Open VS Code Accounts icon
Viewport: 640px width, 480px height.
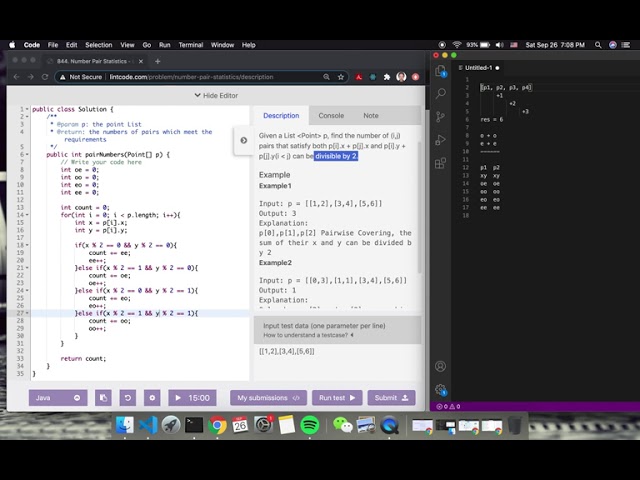440,366
